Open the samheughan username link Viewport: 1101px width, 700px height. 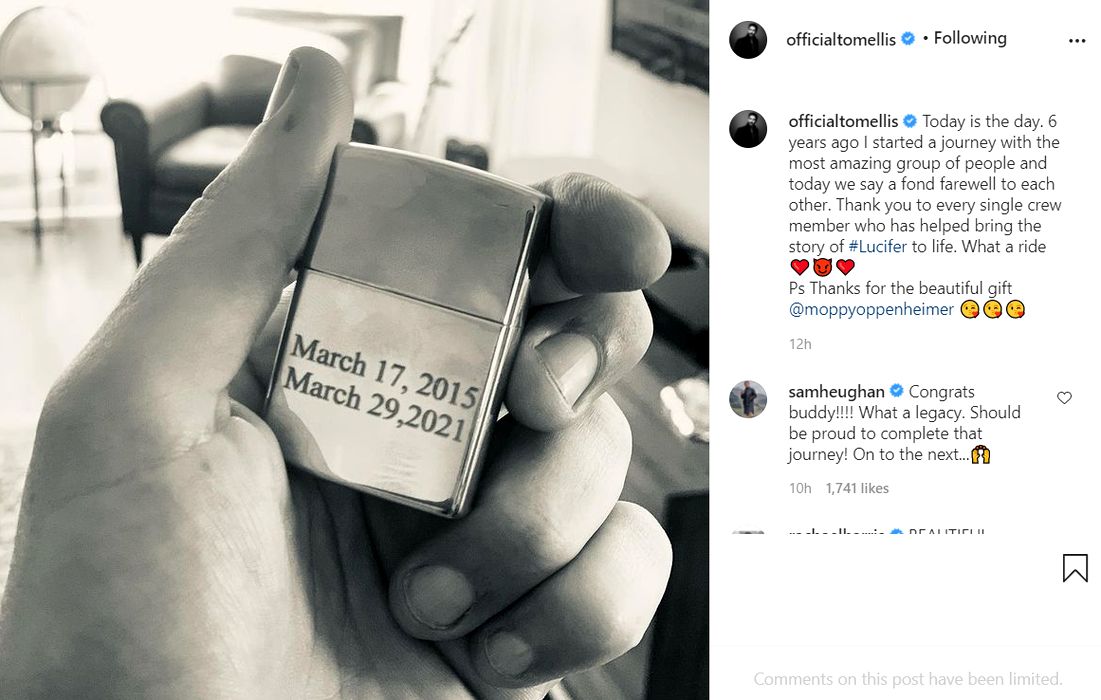[836, 392]
